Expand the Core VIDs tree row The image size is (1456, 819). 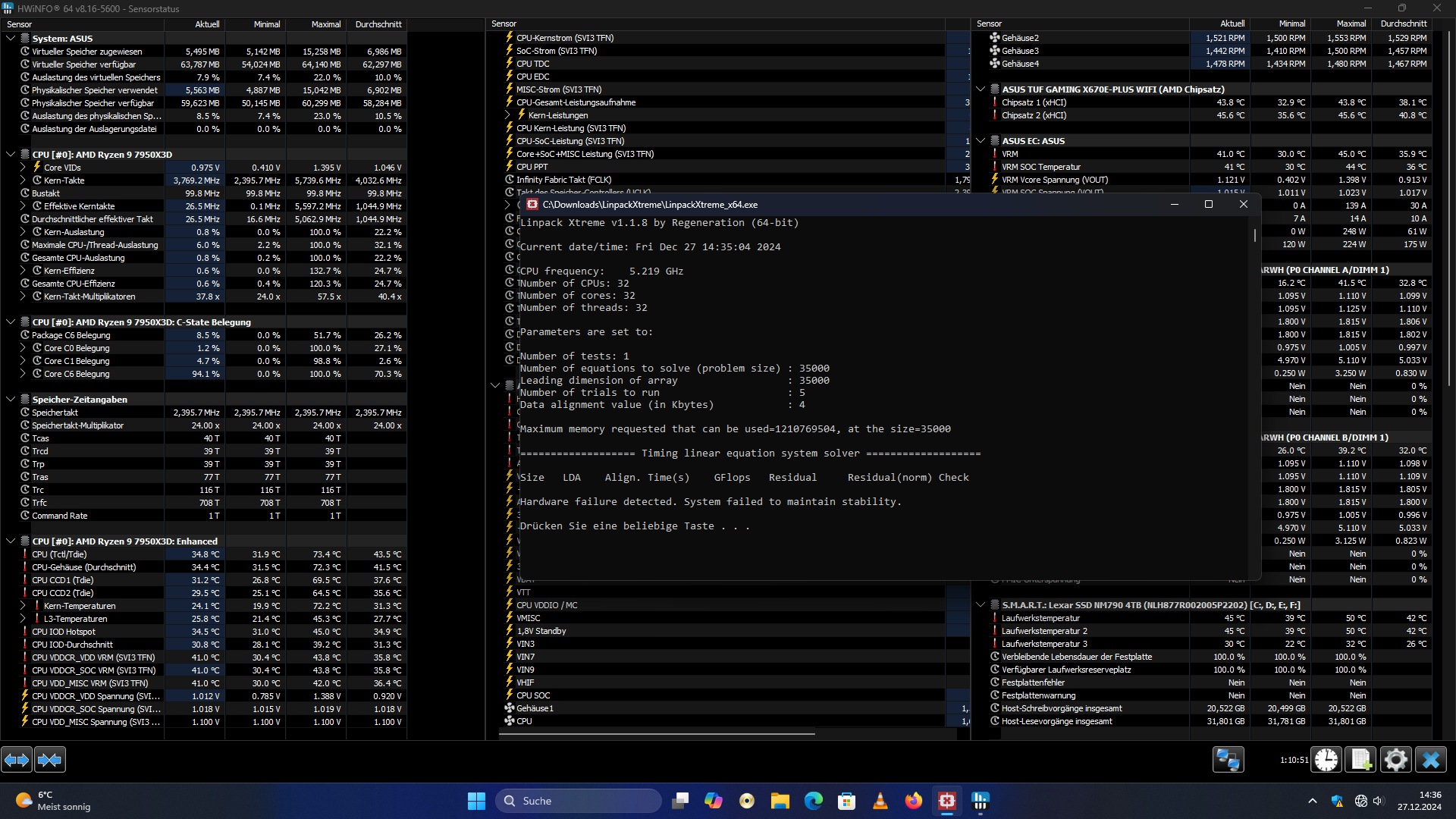[23, 168]
